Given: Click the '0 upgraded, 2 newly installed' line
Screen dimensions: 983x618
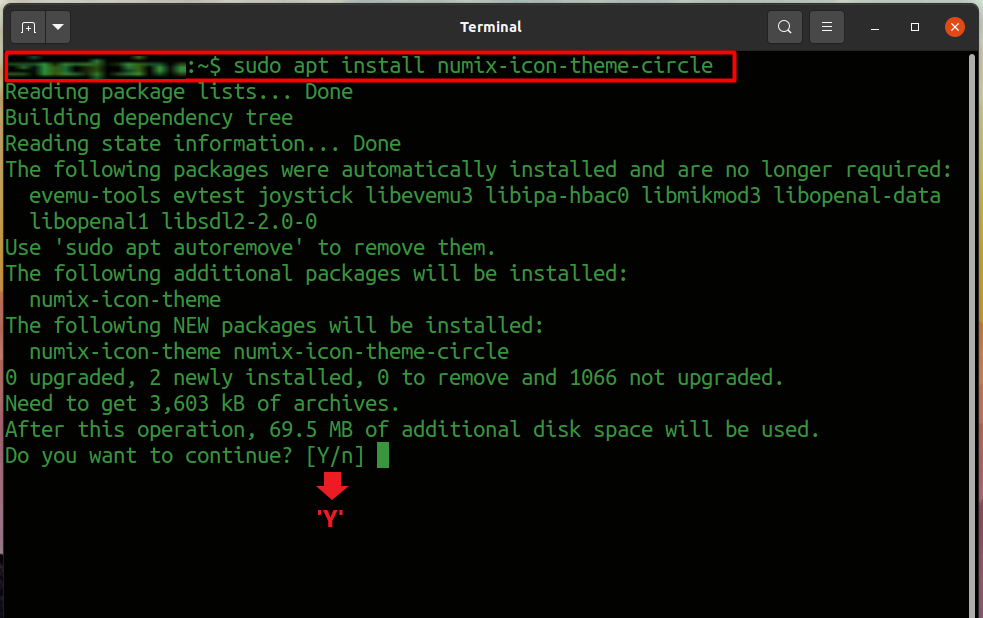Looking at the screenshot, I should [394, 378].
